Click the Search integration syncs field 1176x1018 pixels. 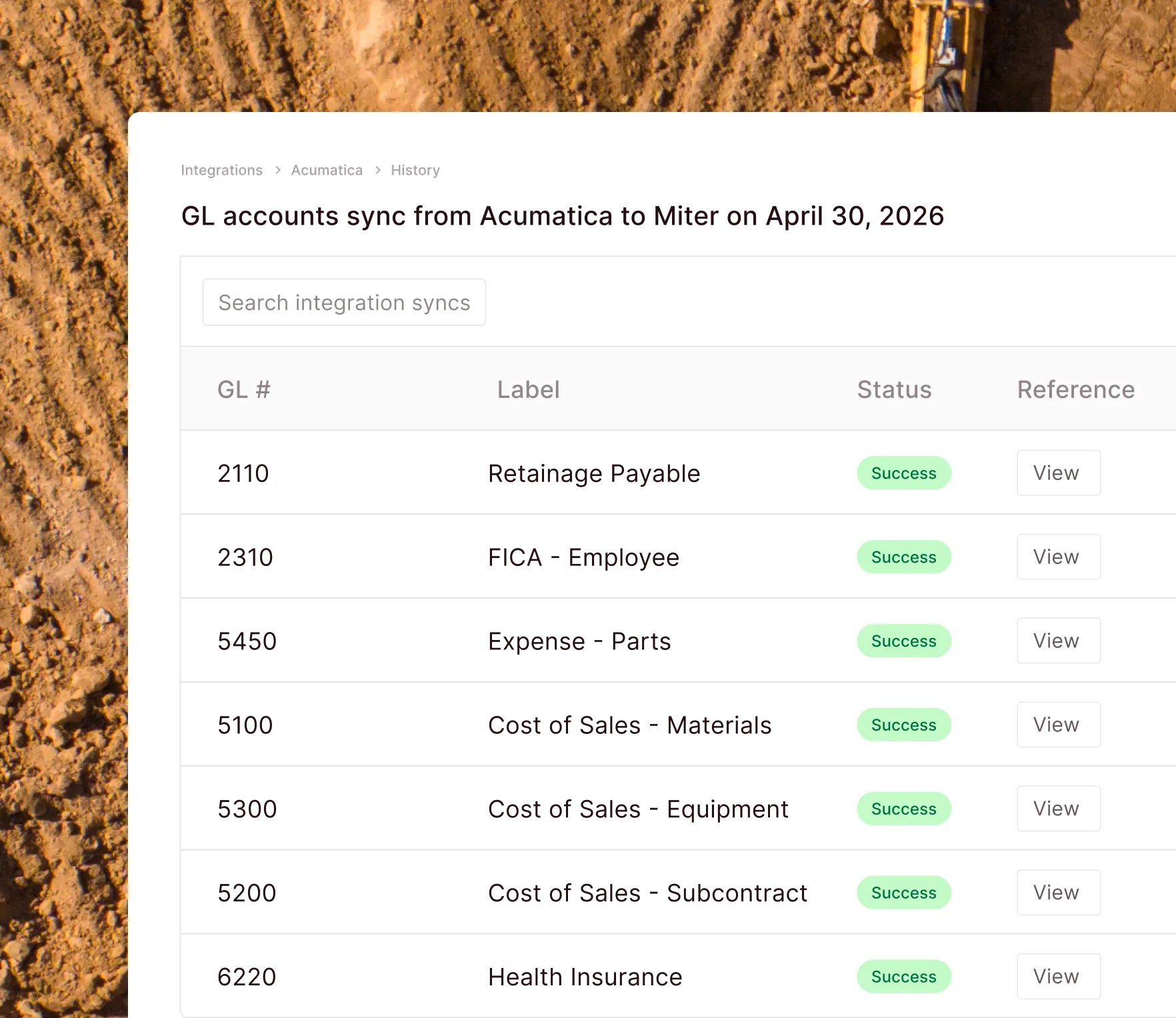(x=344, y=302)
